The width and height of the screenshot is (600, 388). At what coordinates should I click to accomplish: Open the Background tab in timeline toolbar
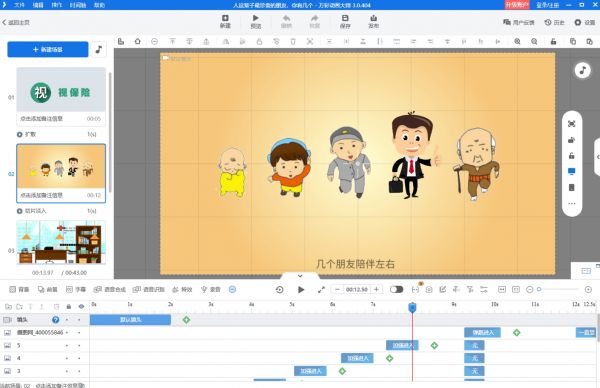click(x=19, y=290)
